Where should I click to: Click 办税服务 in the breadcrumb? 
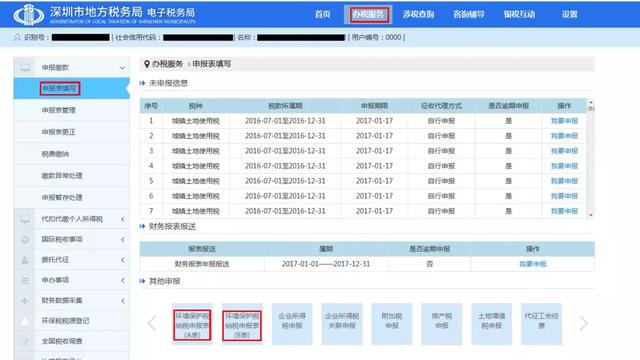[x=167, y=64]
